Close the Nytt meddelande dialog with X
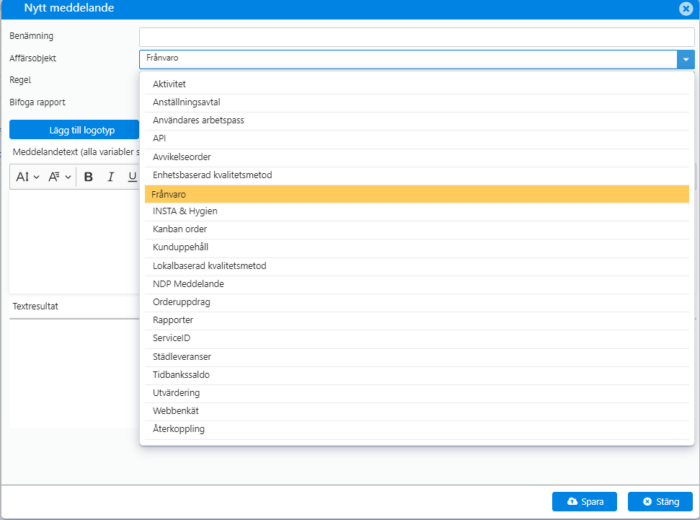 (x=686, y=8)
